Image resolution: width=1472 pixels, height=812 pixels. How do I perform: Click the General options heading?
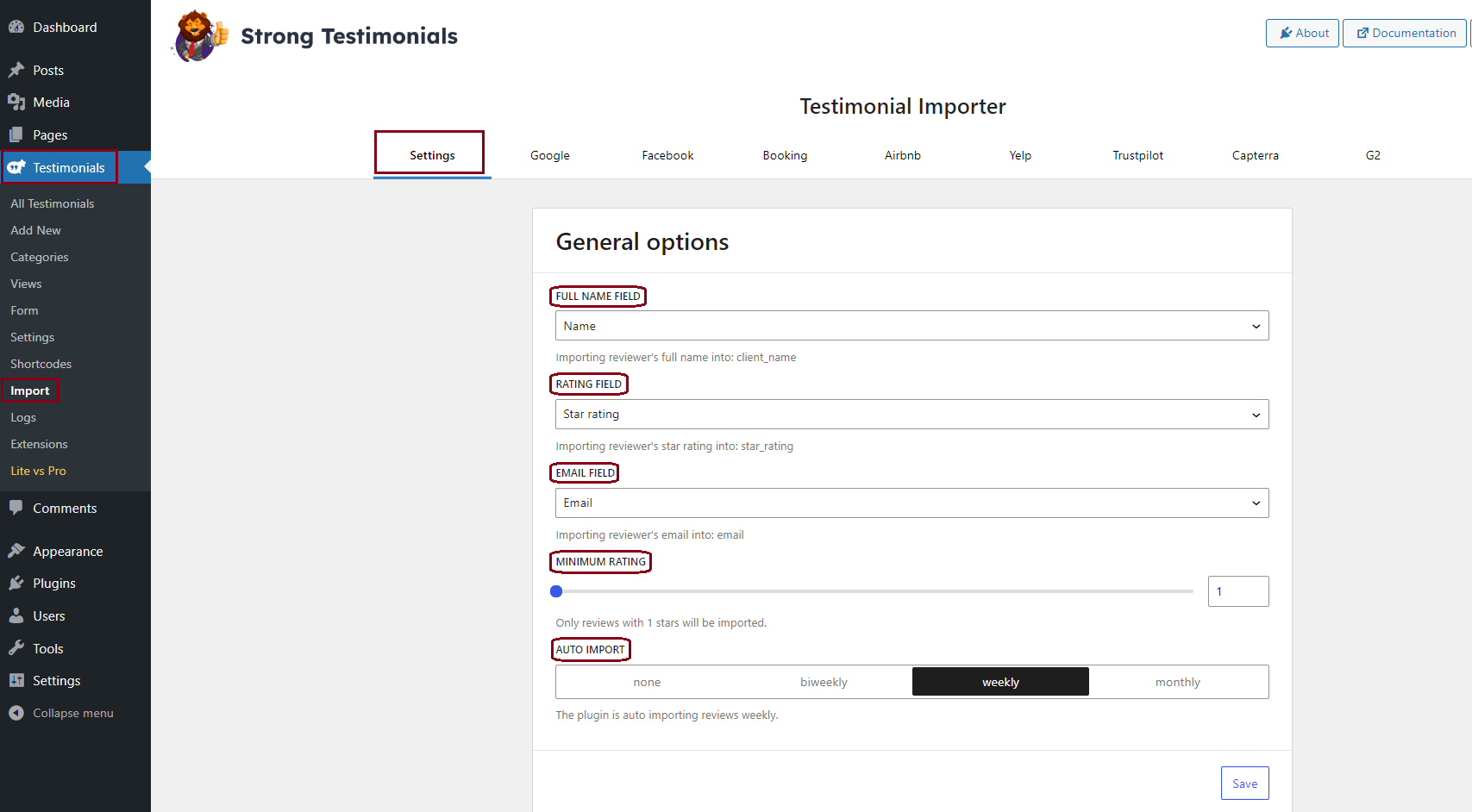[642, 241]
